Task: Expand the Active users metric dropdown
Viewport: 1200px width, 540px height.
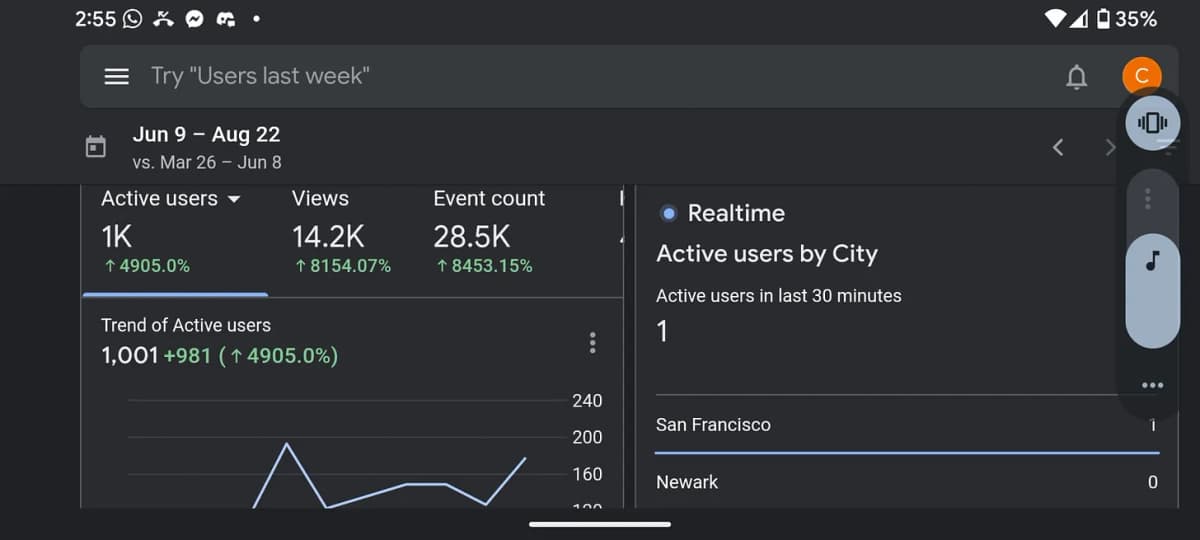Action: (234, 199)
